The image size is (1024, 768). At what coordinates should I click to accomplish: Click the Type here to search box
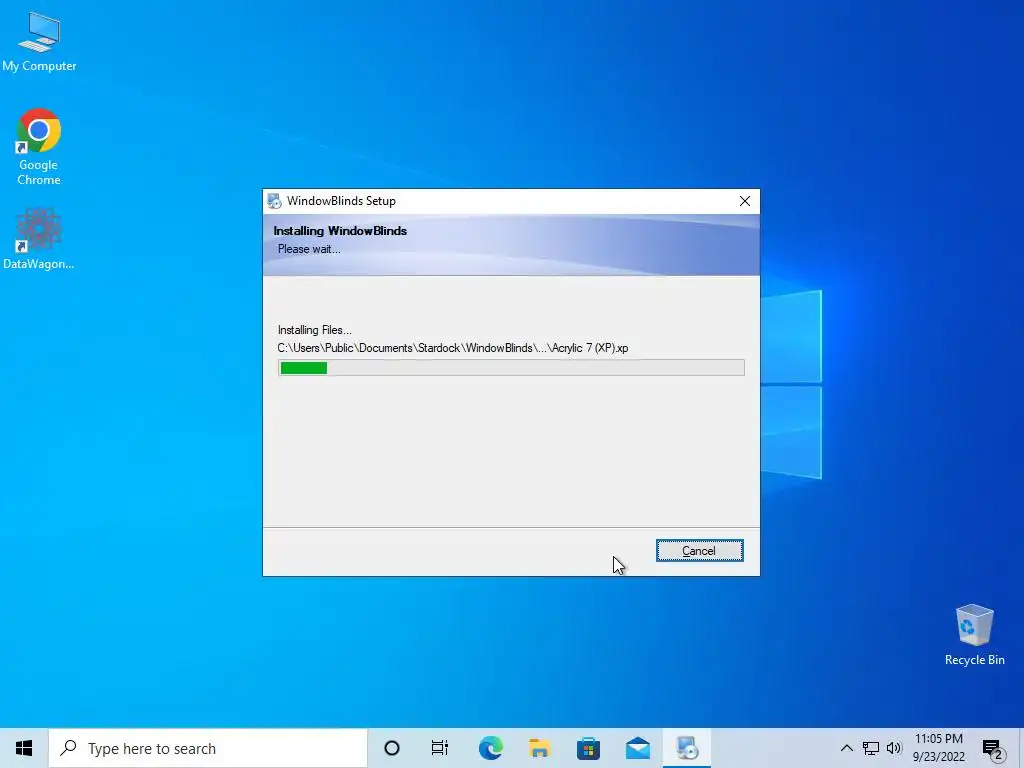tap(208, 748)
